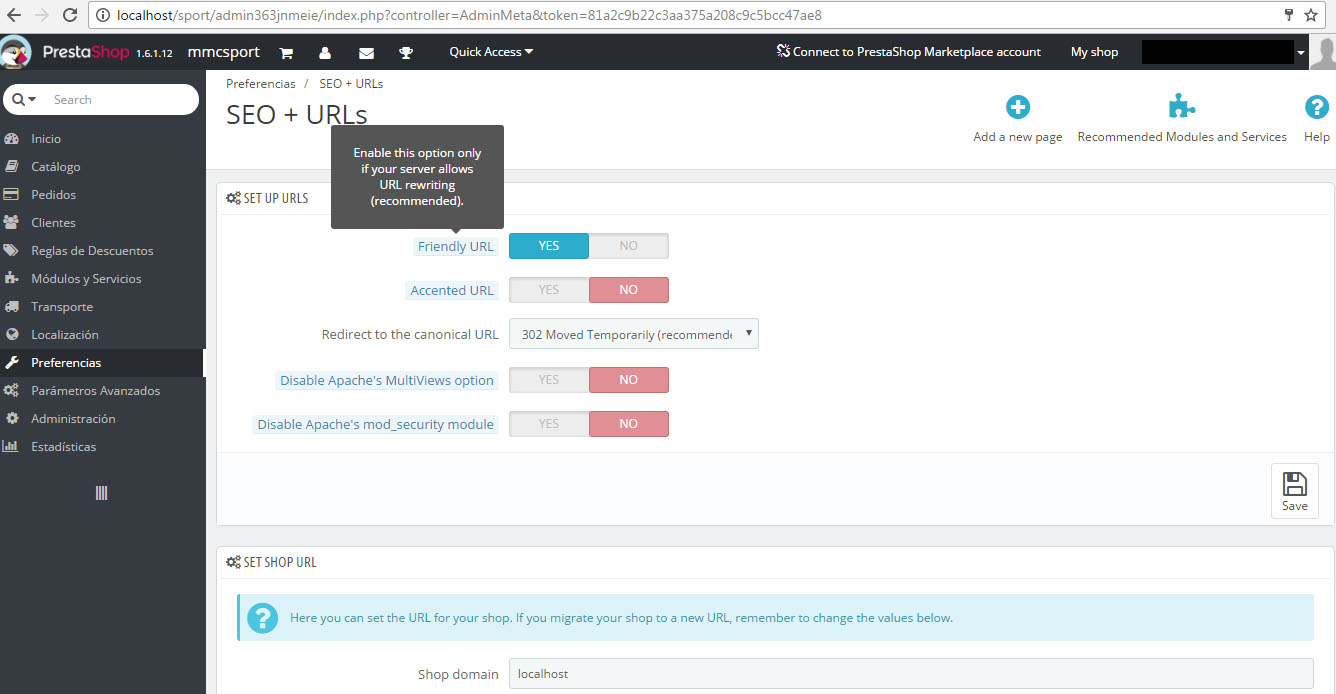This screenshot has width=1336, height=694.
Task: Open Recommended Modules puzzle piece icon
Action: [1182, 107]
